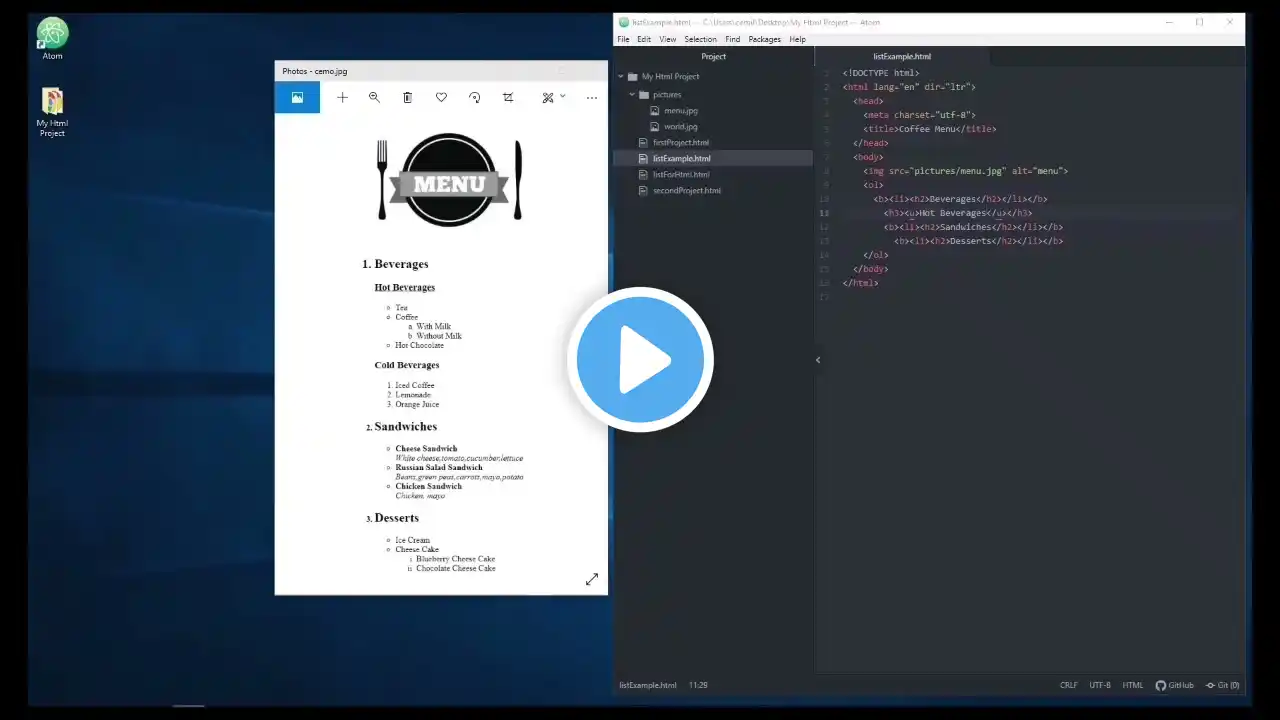
Task: Change the HTML grammar in status bar
Action: tap(1133, 685)
